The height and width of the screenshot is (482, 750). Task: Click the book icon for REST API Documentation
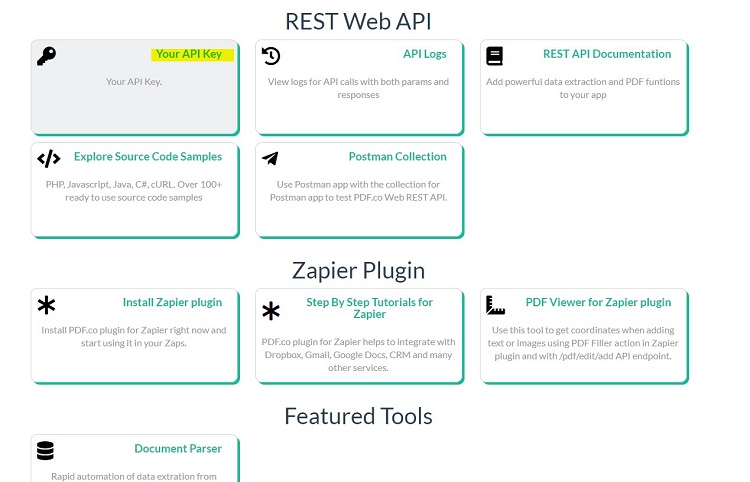pos(495,56)
